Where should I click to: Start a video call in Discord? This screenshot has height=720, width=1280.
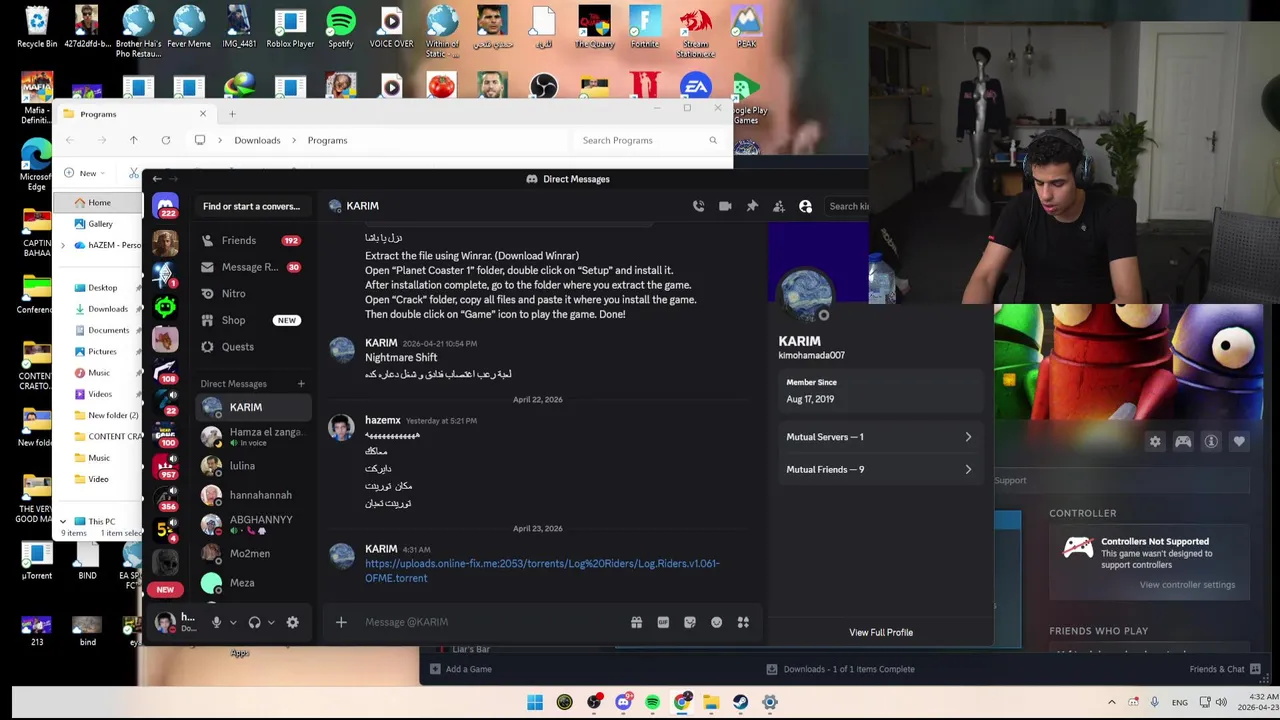click(725, 206)
